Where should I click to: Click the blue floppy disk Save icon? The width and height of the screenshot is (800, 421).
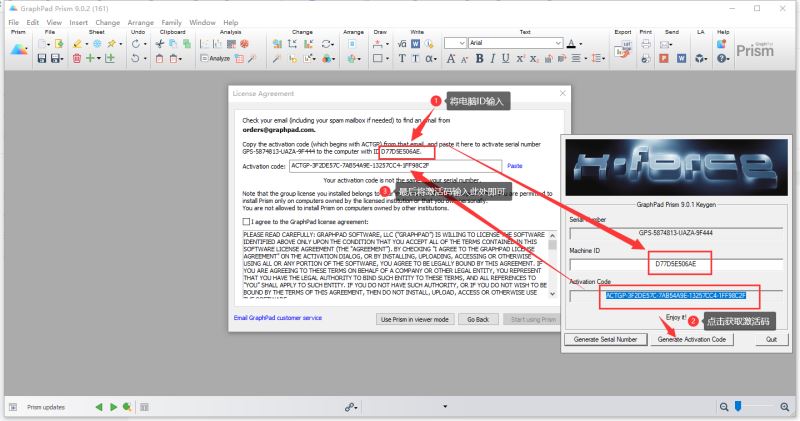(x=42, y=59)
